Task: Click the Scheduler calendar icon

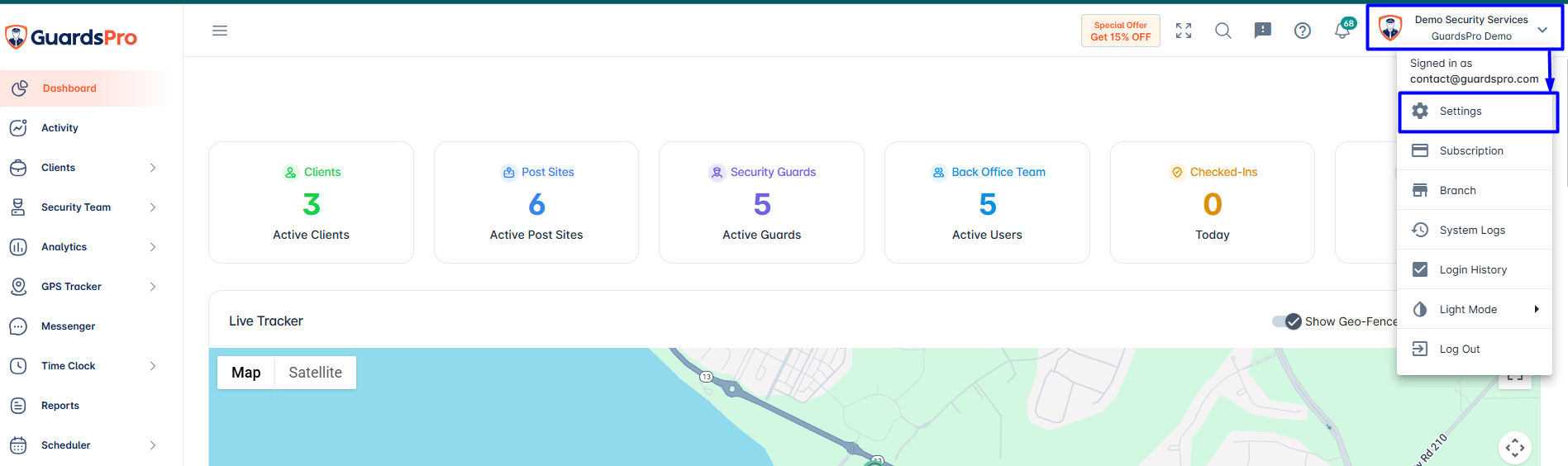Action: point(18,445)
